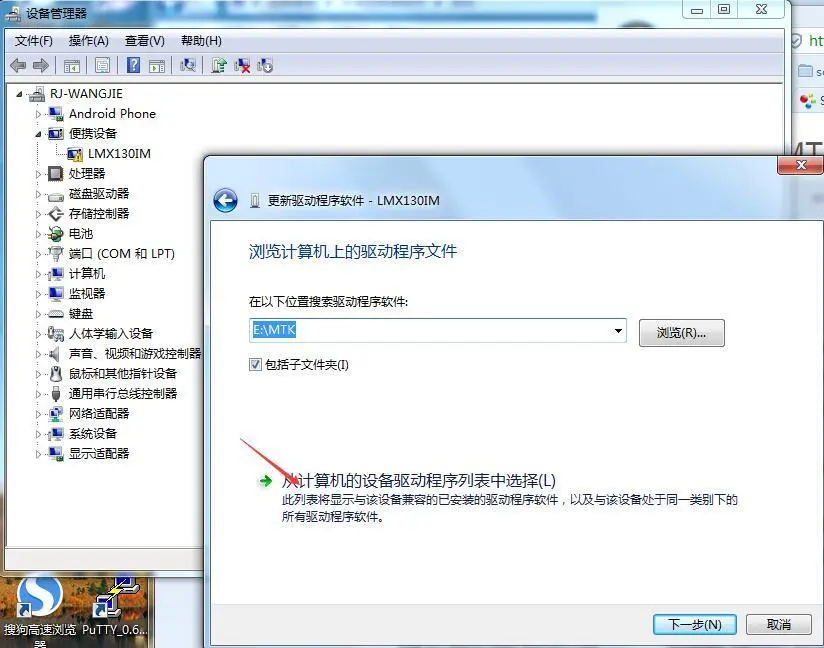Image resolution: width=824 pixels, height=648 pixels.
Task: Click the show properties toolbar icon
Action: point(102,65)
